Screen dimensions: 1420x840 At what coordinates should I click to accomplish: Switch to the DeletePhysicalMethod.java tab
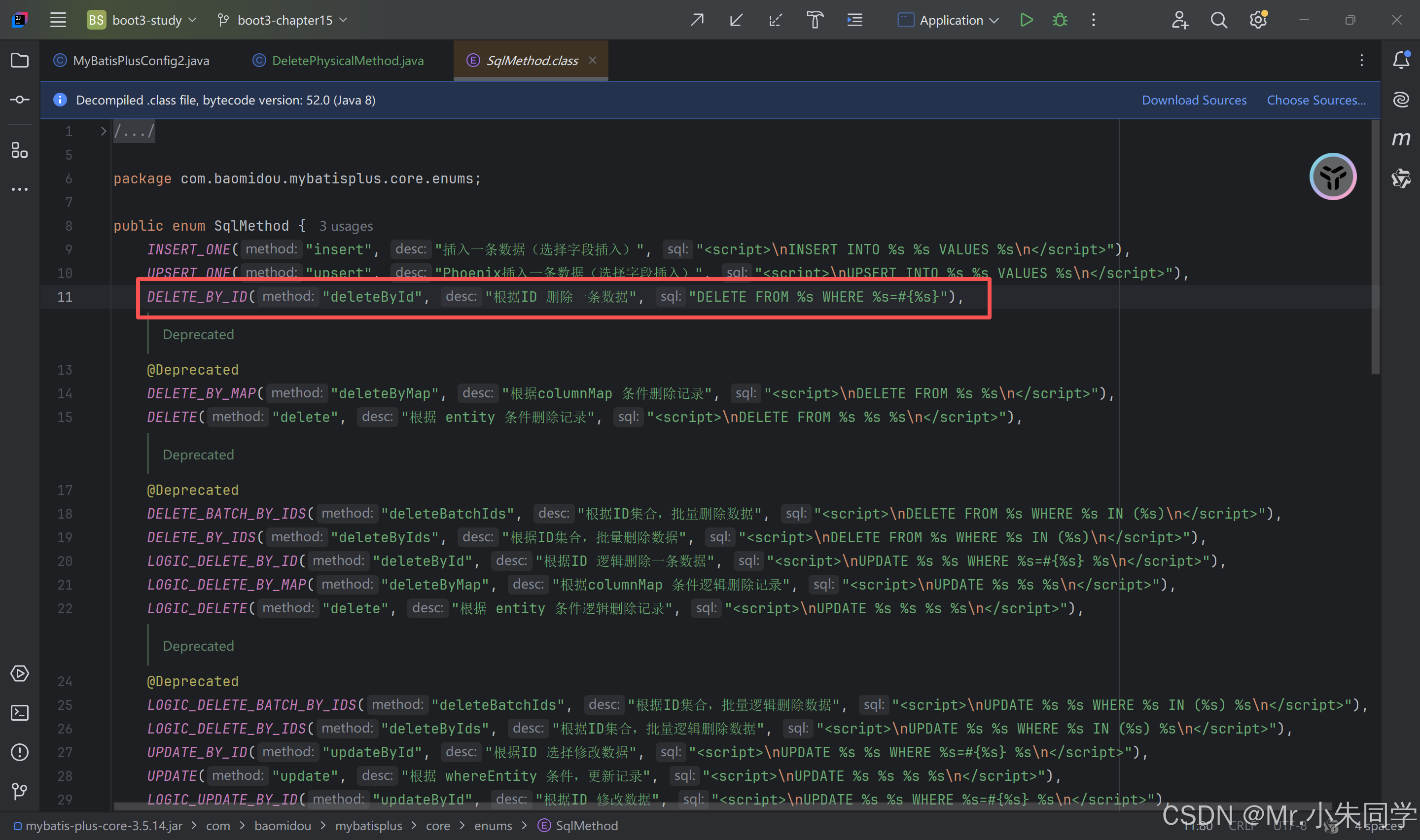(x=347, y=61)
